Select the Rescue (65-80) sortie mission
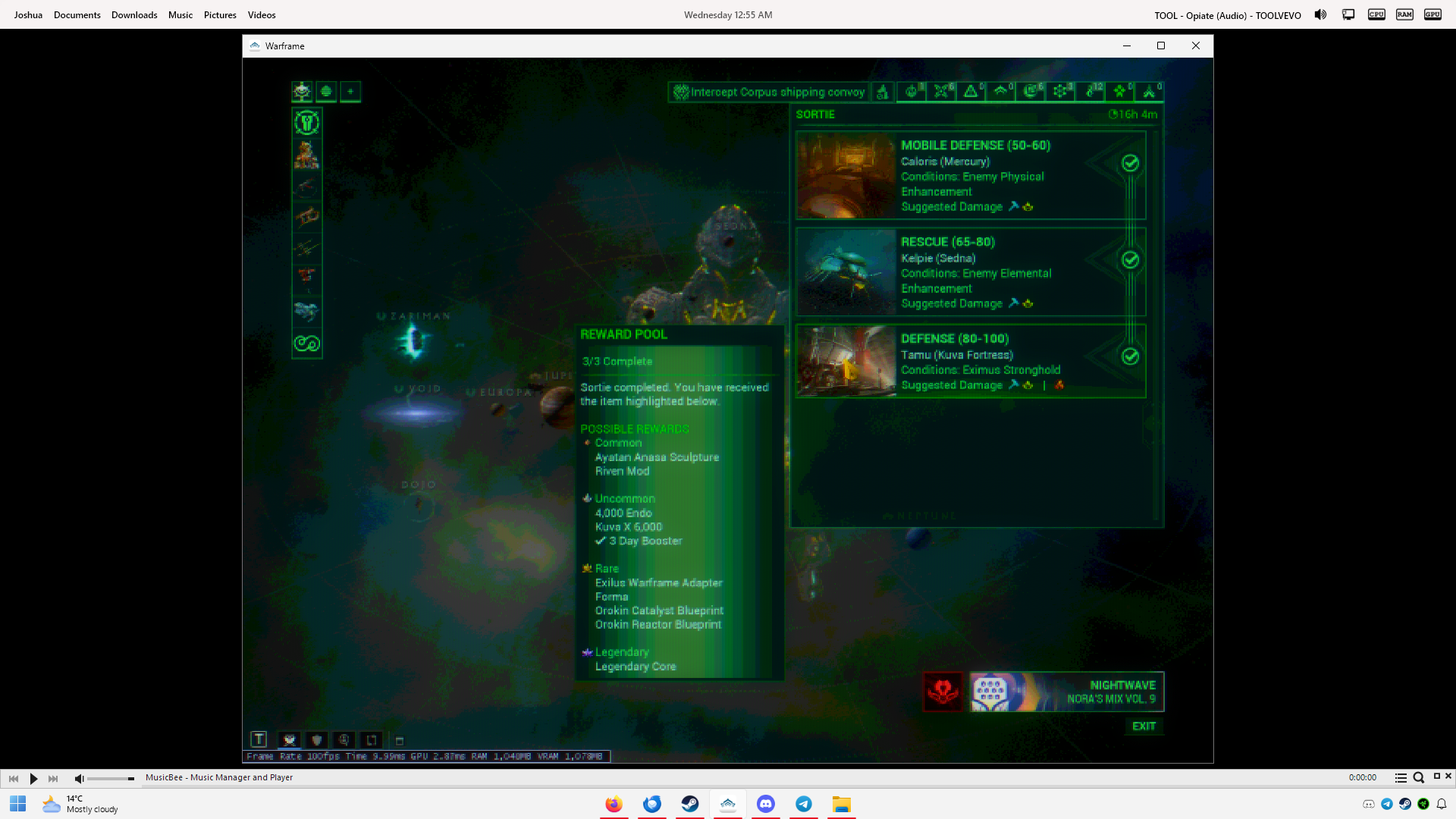The width and height of the screenshot is (1456, 819). (971, 272)
